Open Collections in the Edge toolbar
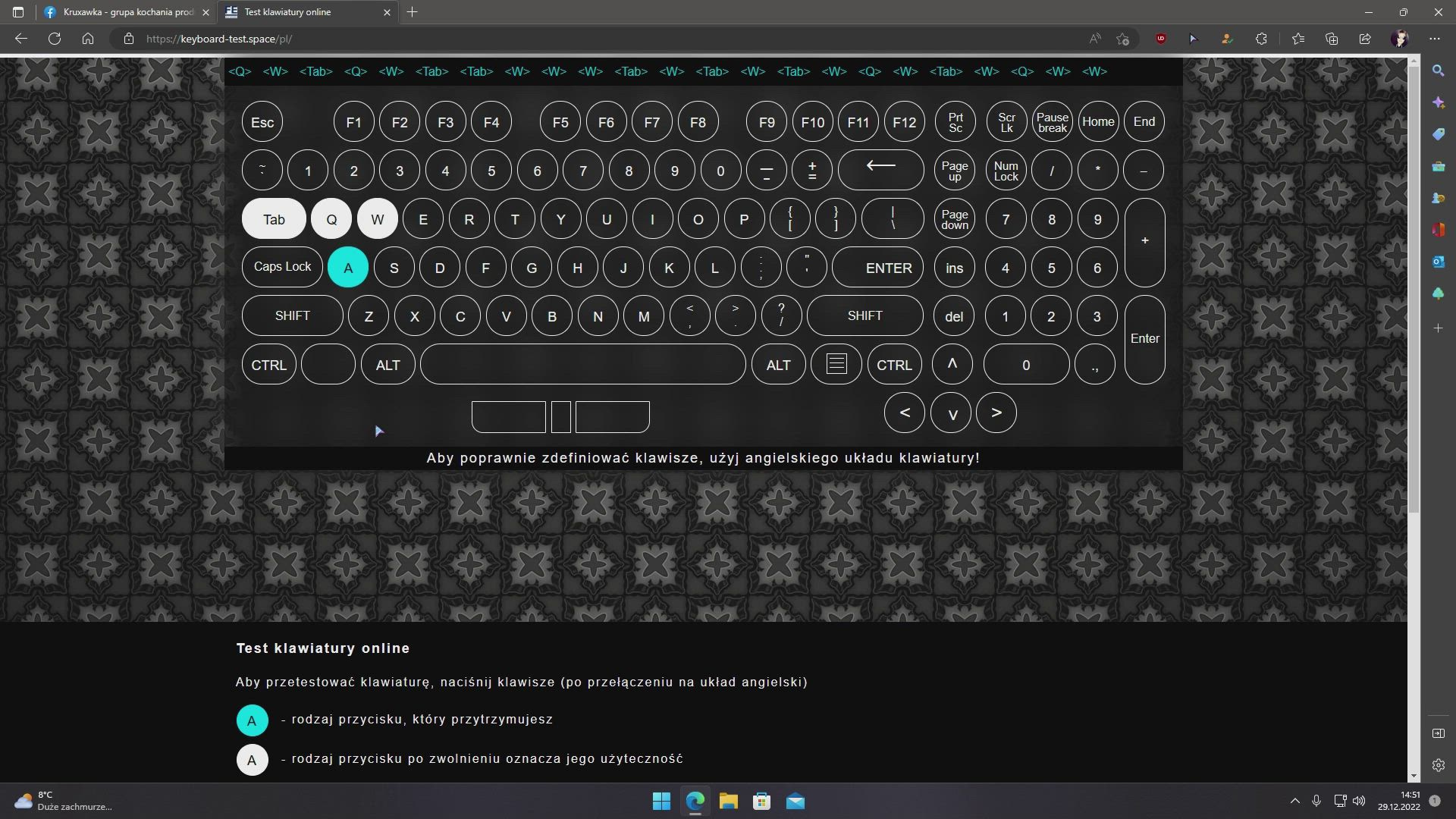 click(x=1332, y=39)
